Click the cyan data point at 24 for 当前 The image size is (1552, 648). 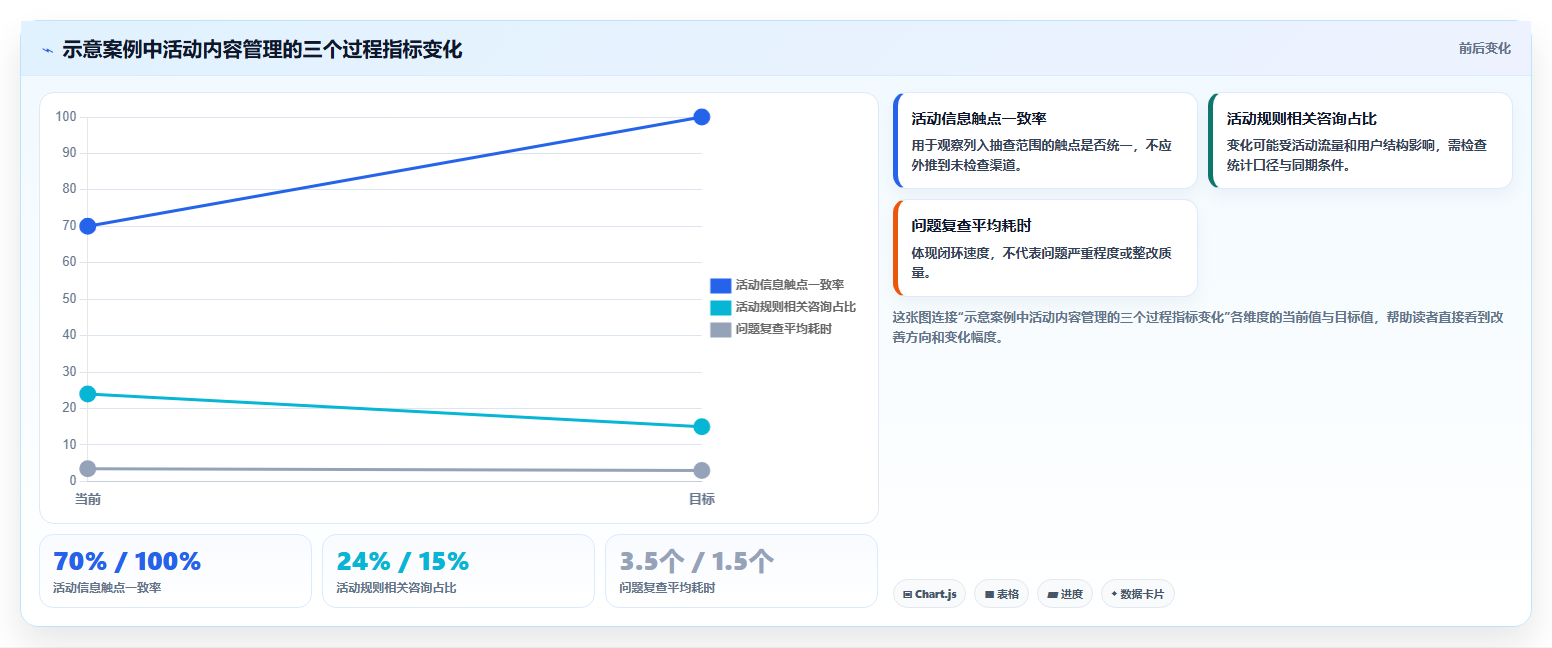(88, 394)
